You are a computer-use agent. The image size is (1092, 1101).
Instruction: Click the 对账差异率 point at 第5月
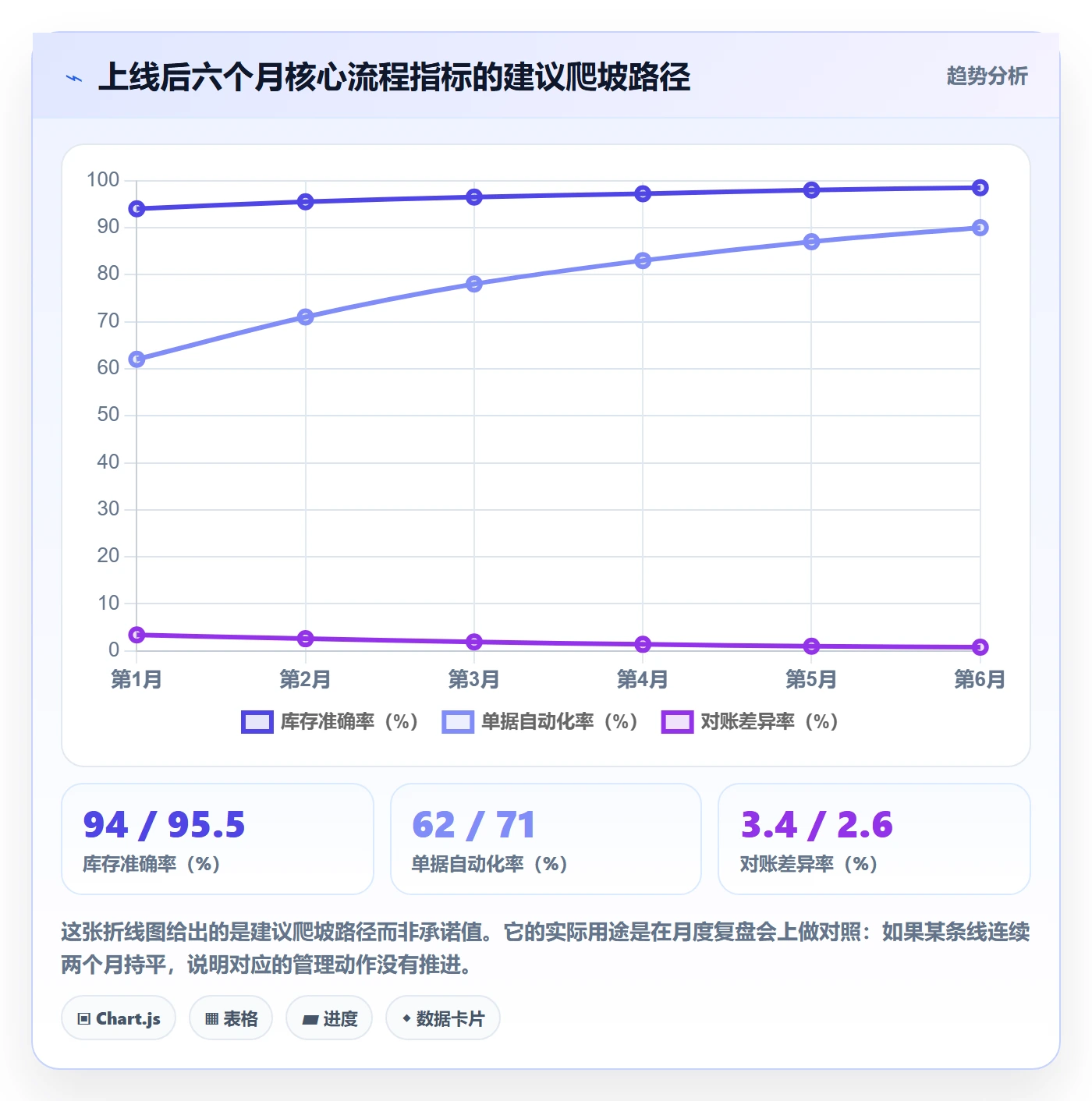(x=811, y=646)
